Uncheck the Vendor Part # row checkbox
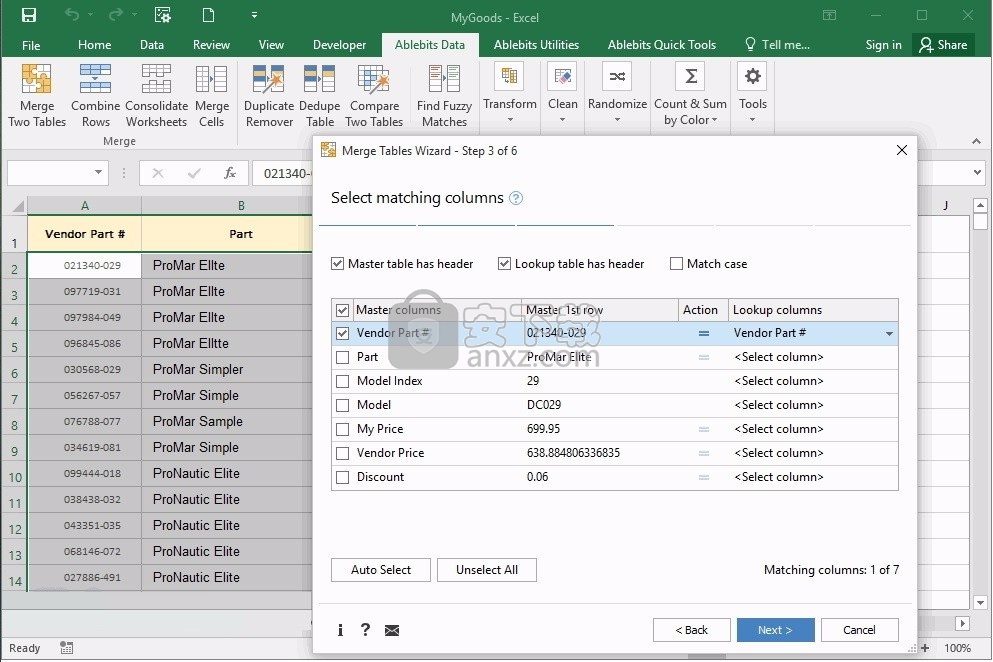This screenshot has width=993, height=662. click(343, 333)
